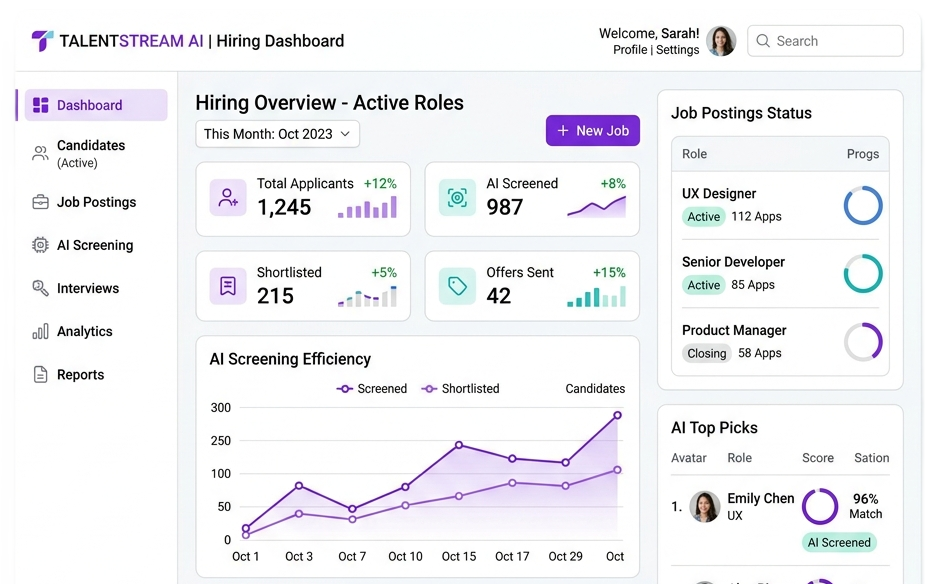935x584 pixels.
Task: Click the Total Applicants person-plus icon
Action: (228, 197)
